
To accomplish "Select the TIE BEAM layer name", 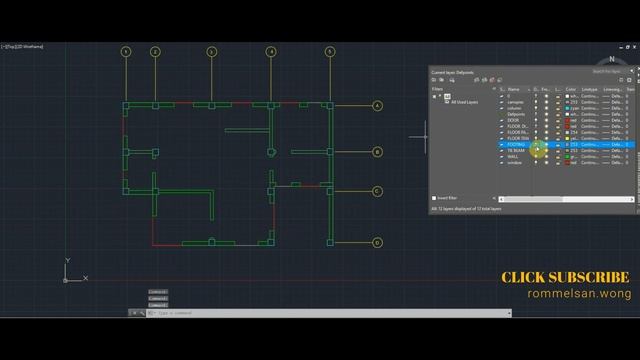I will pos(516,151).
